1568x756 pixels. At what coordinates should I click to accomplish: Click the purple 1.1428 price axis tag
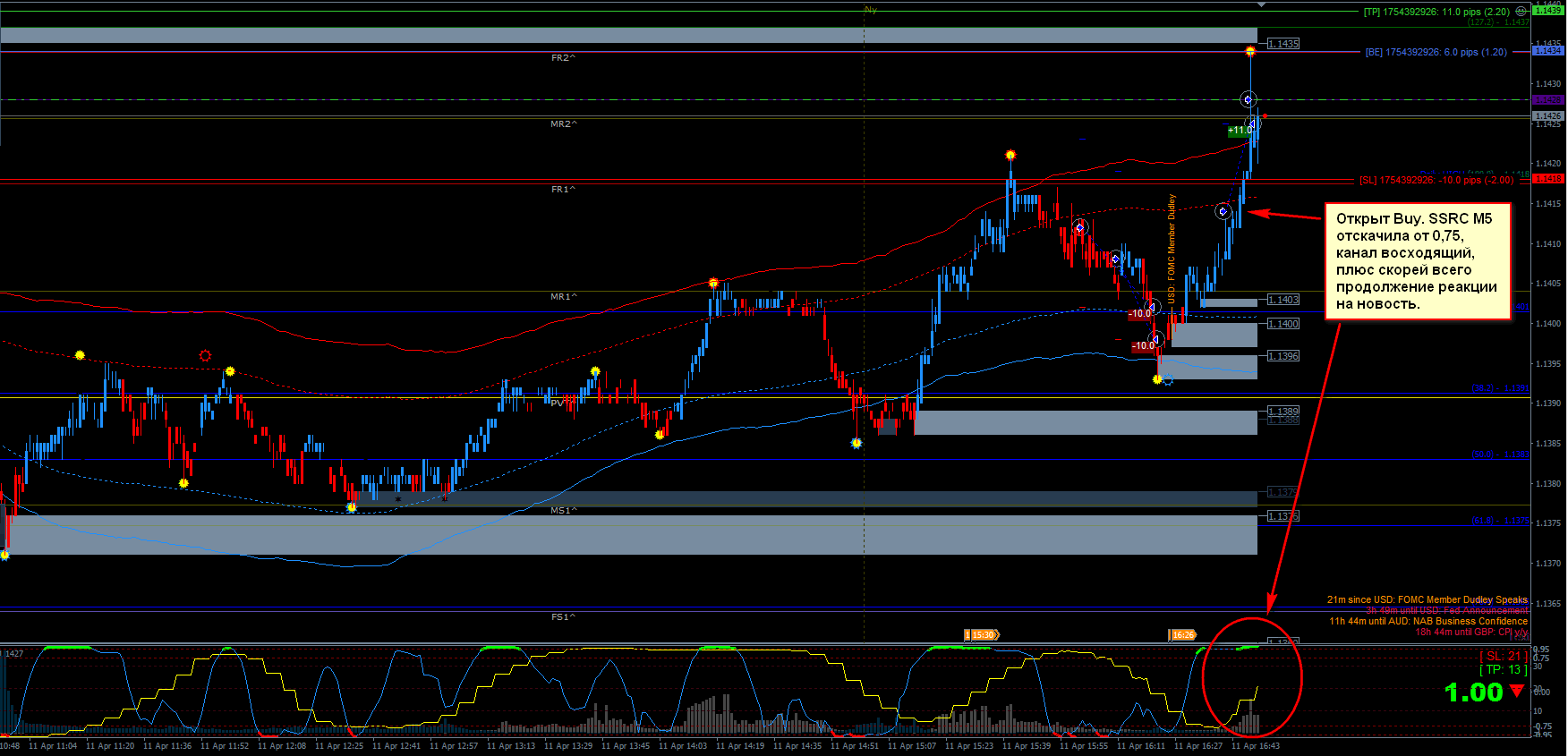click(x=1548, y=99)
